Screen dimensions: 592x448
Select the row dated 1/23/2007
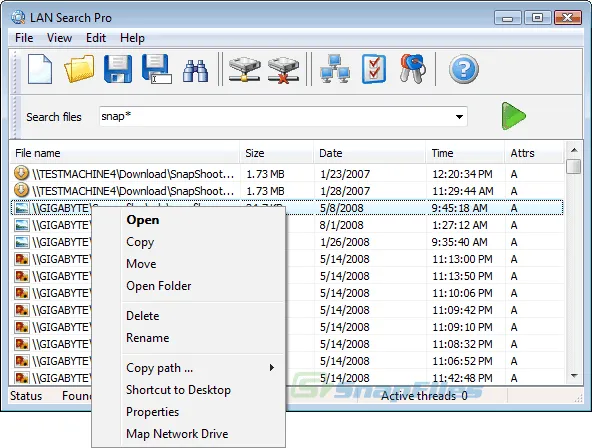287,174
